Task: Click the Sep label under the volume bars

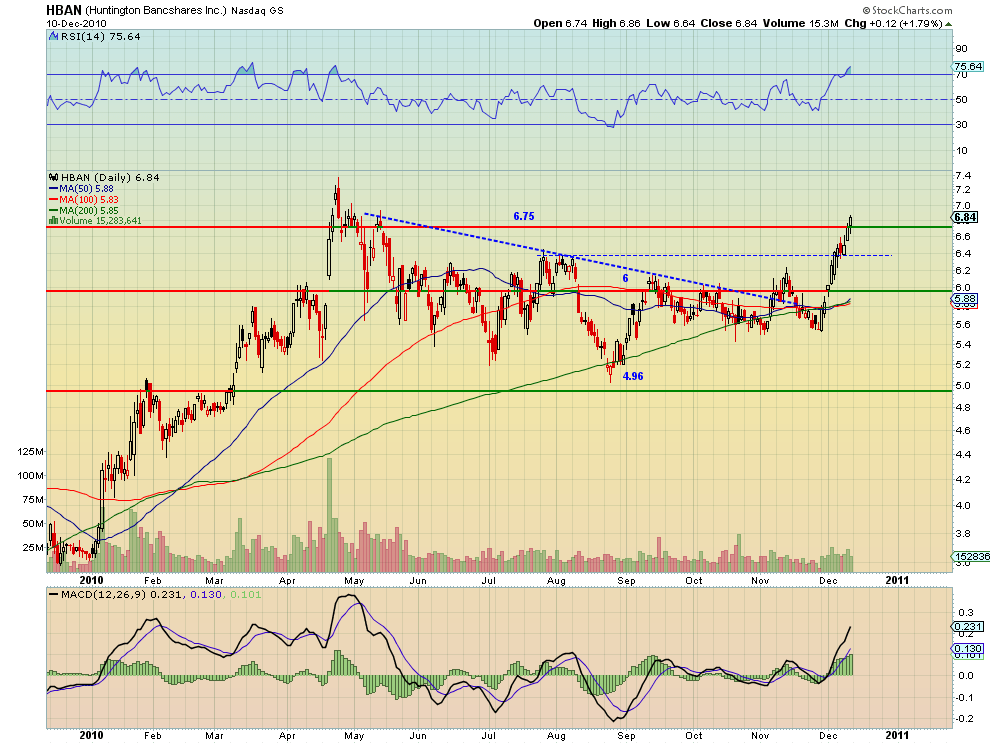Action: click(626, 580)
